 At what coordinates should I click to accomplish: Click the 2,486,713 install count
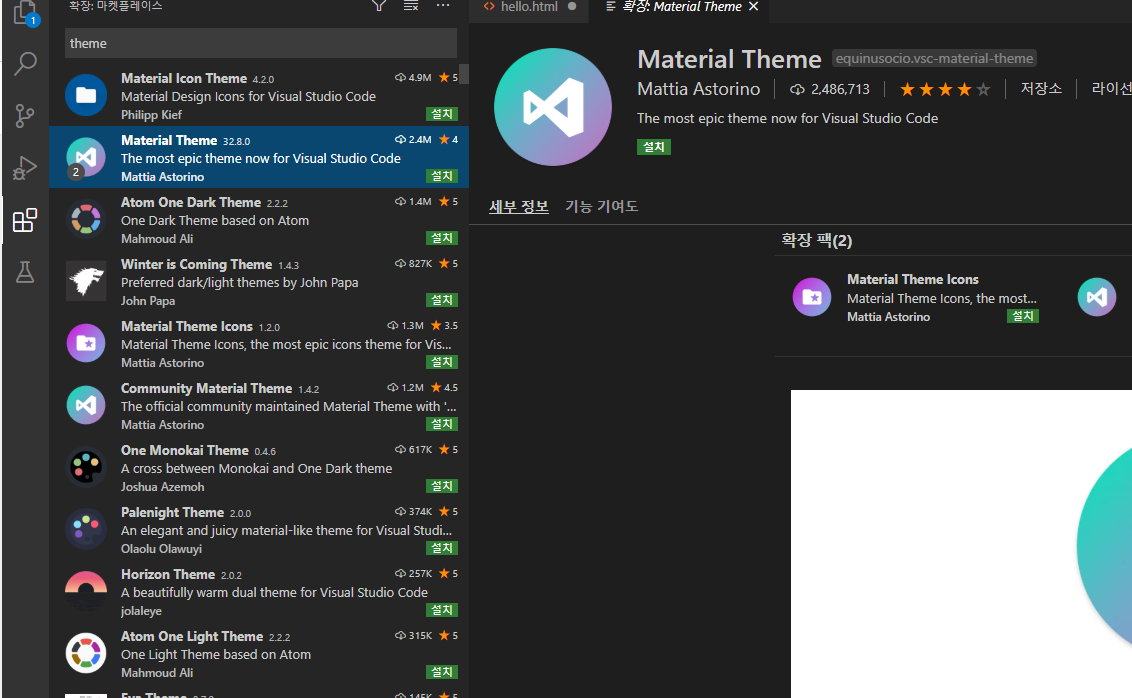[x=830, y=90]
